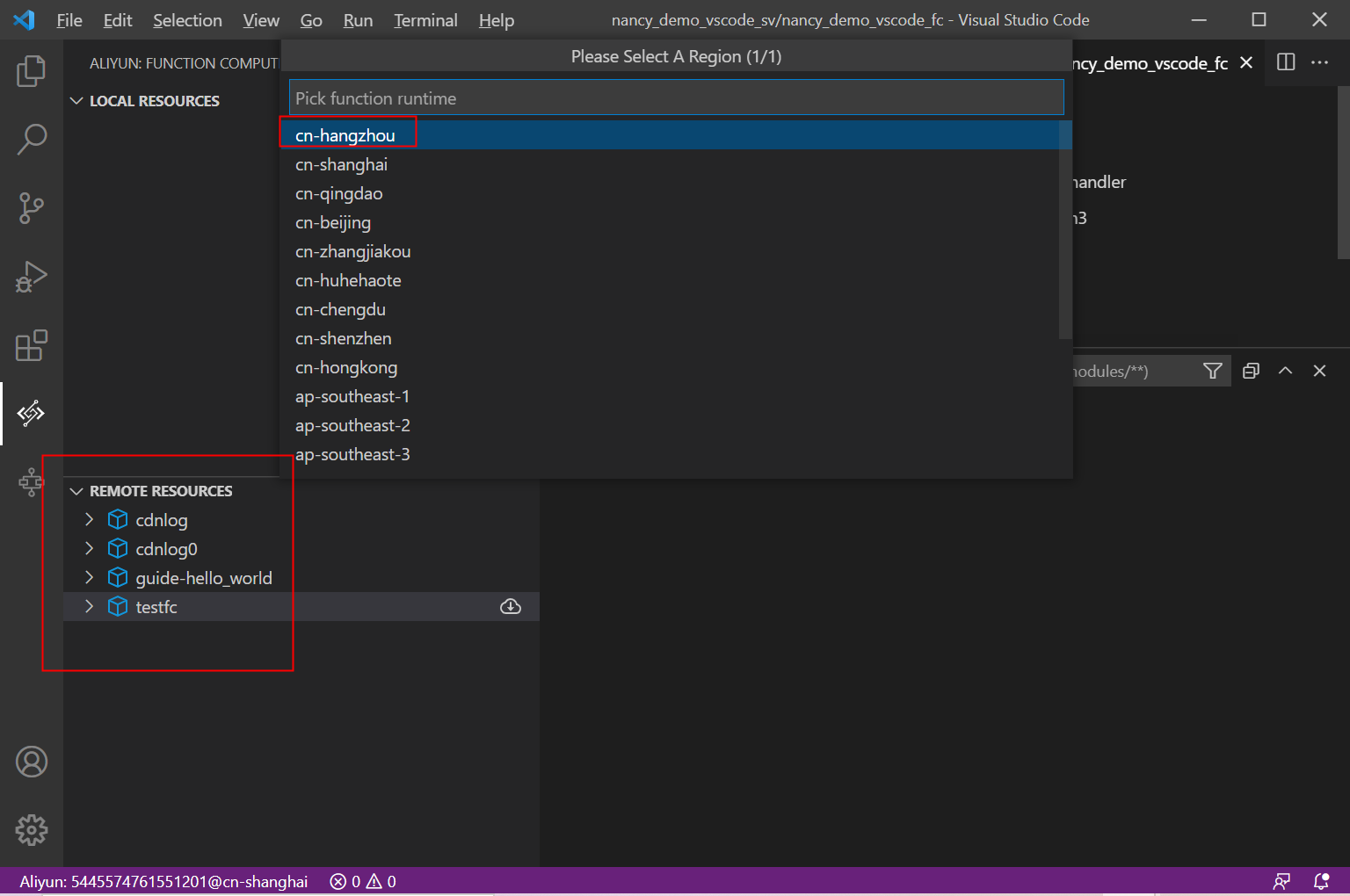The height and width of the screenshot is (896, 1350).
Task: Expand the cdnlog0 service node
Action: click(89, 549)
